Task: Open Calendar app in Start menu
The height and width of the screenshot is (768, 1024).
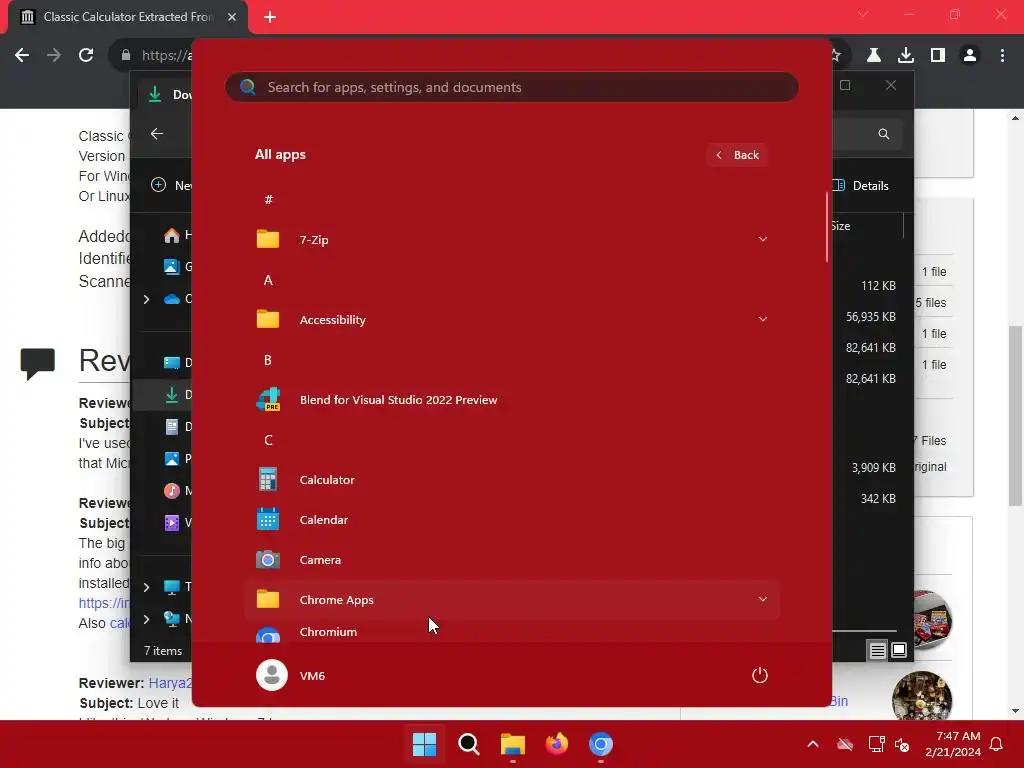Action: tap(512, 520)
